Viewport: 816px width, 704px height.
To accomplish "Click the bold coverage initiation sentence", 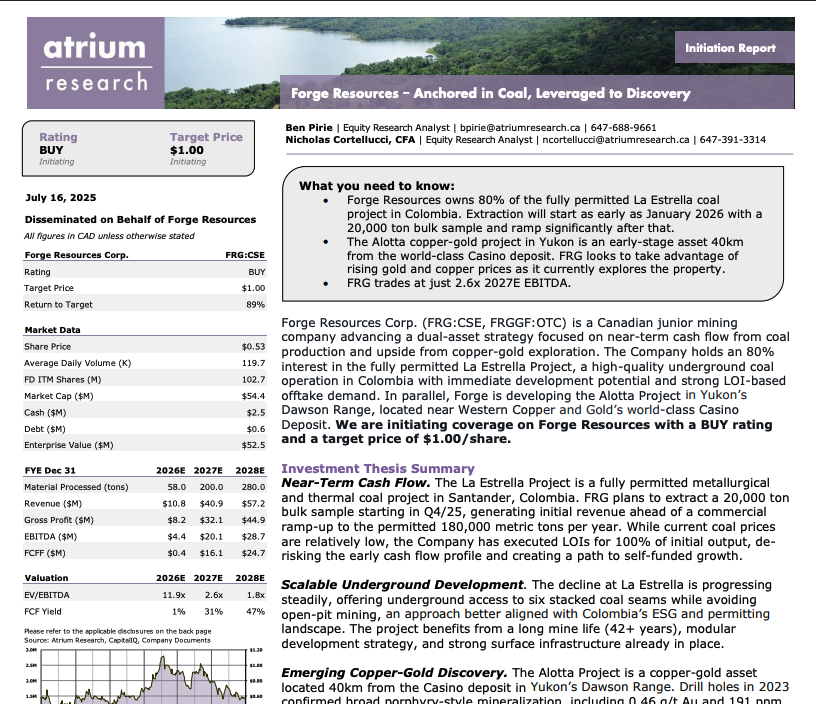I will [x=527, y=432].
